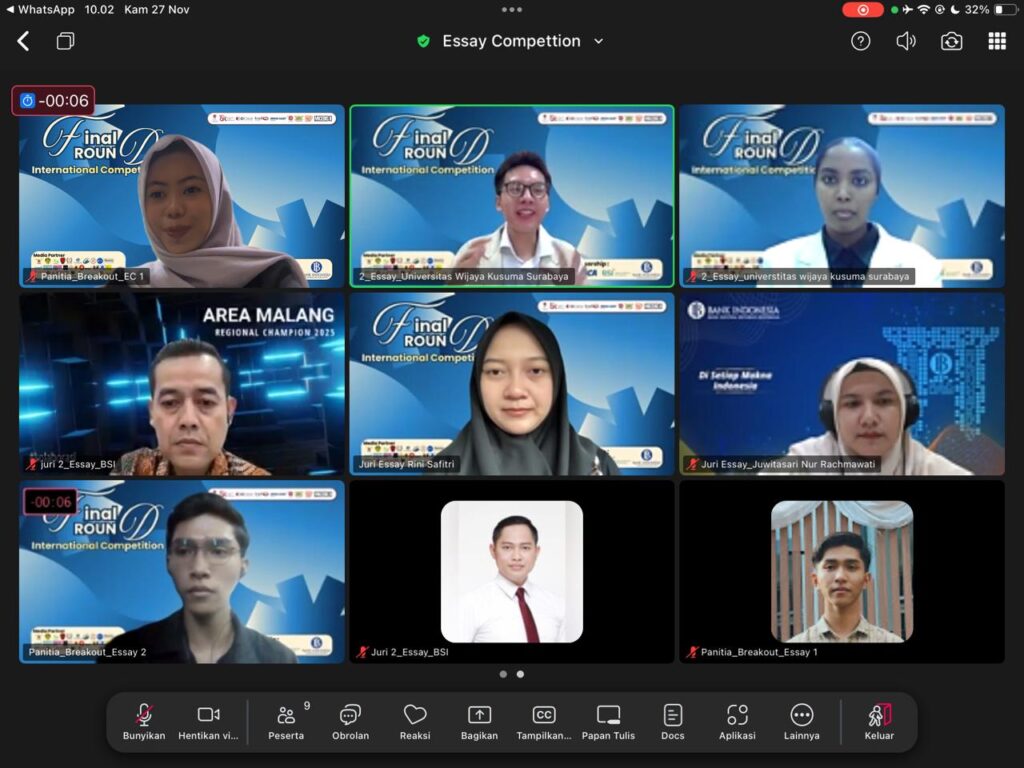Tap the back arrow to exit view
The image size is (1024, 768).
(23, 41)
